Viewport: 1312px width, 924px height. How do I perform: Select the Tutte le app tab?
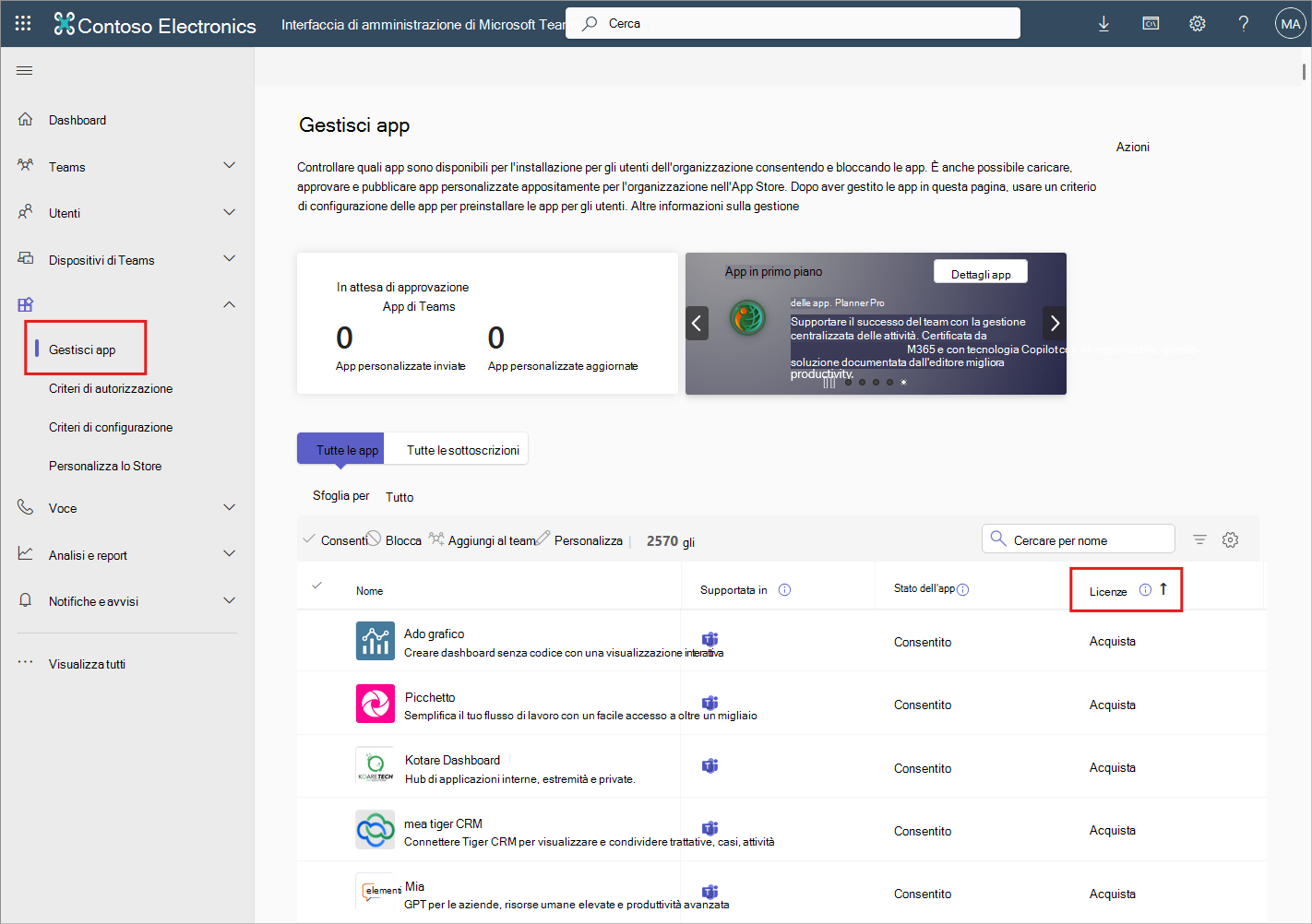pos(340,449)
